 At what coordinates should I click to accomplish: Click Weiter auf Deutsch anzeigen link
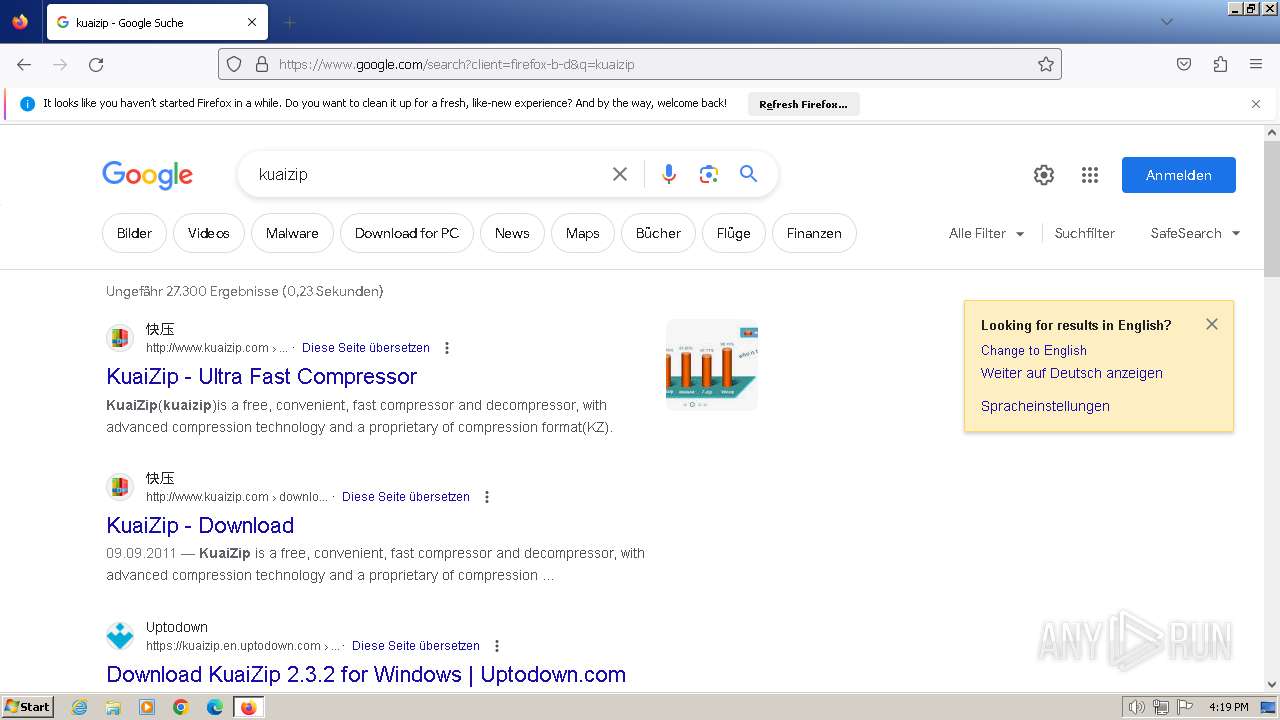pyautogui.click(x=1071, y=373)
